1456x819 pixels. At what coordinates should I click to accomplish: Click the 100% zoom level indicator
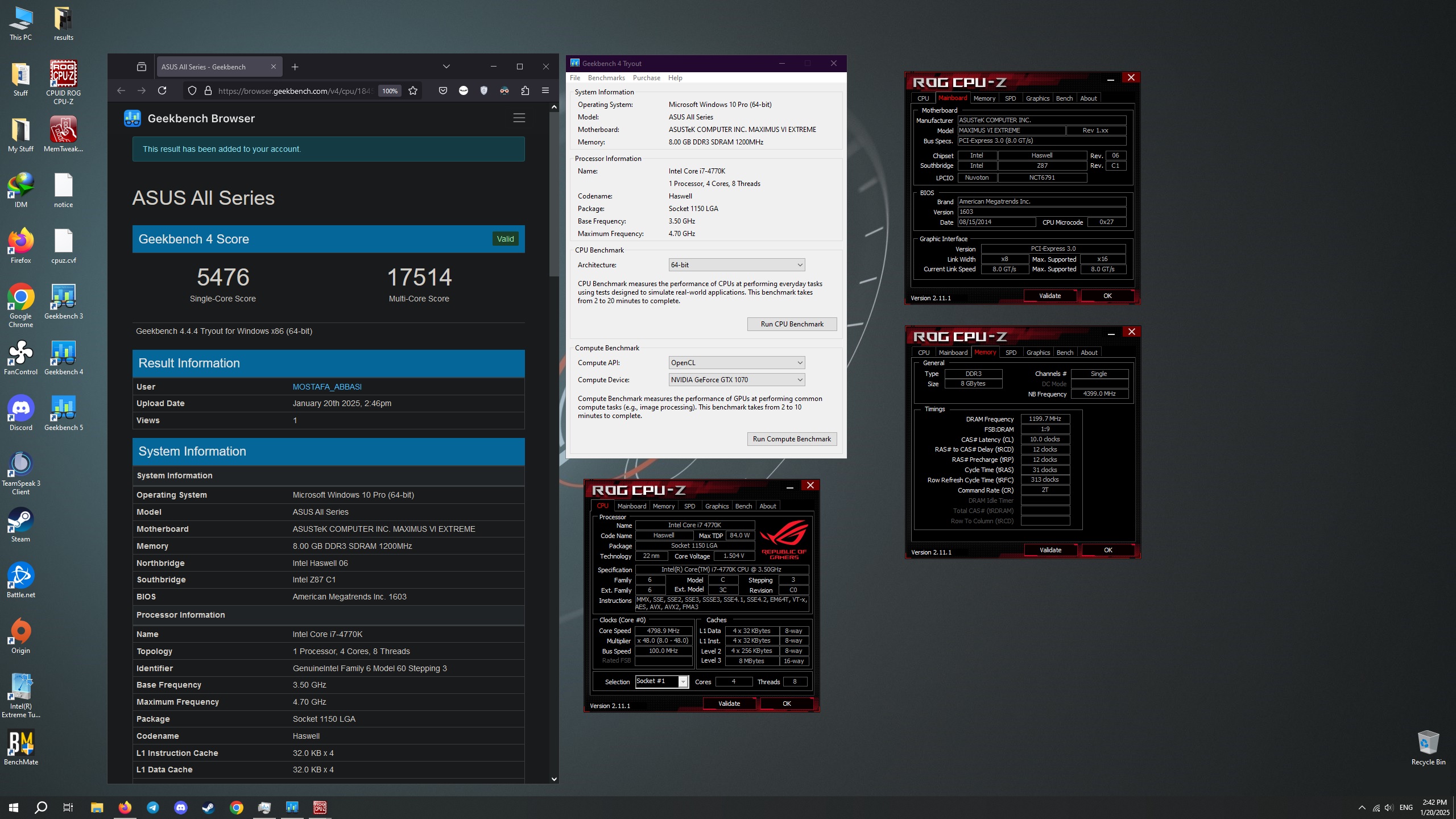390,91
